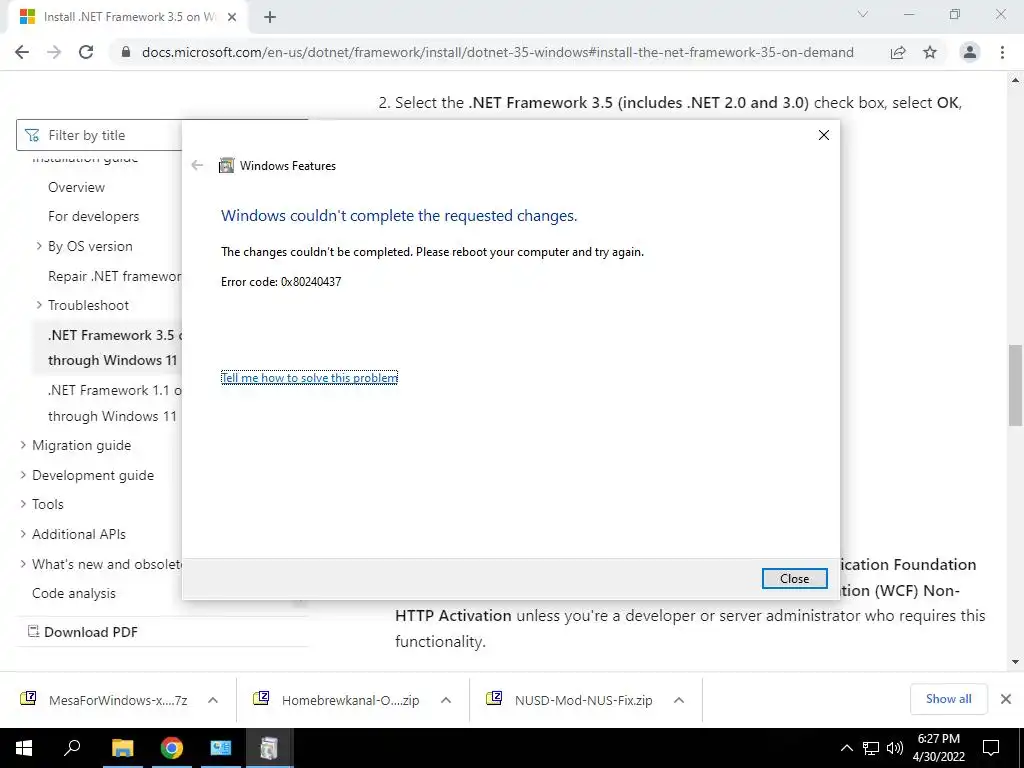Open the Homebrewkanal zip download
The width and height of the screenshot is (1024, 768).
337,700
